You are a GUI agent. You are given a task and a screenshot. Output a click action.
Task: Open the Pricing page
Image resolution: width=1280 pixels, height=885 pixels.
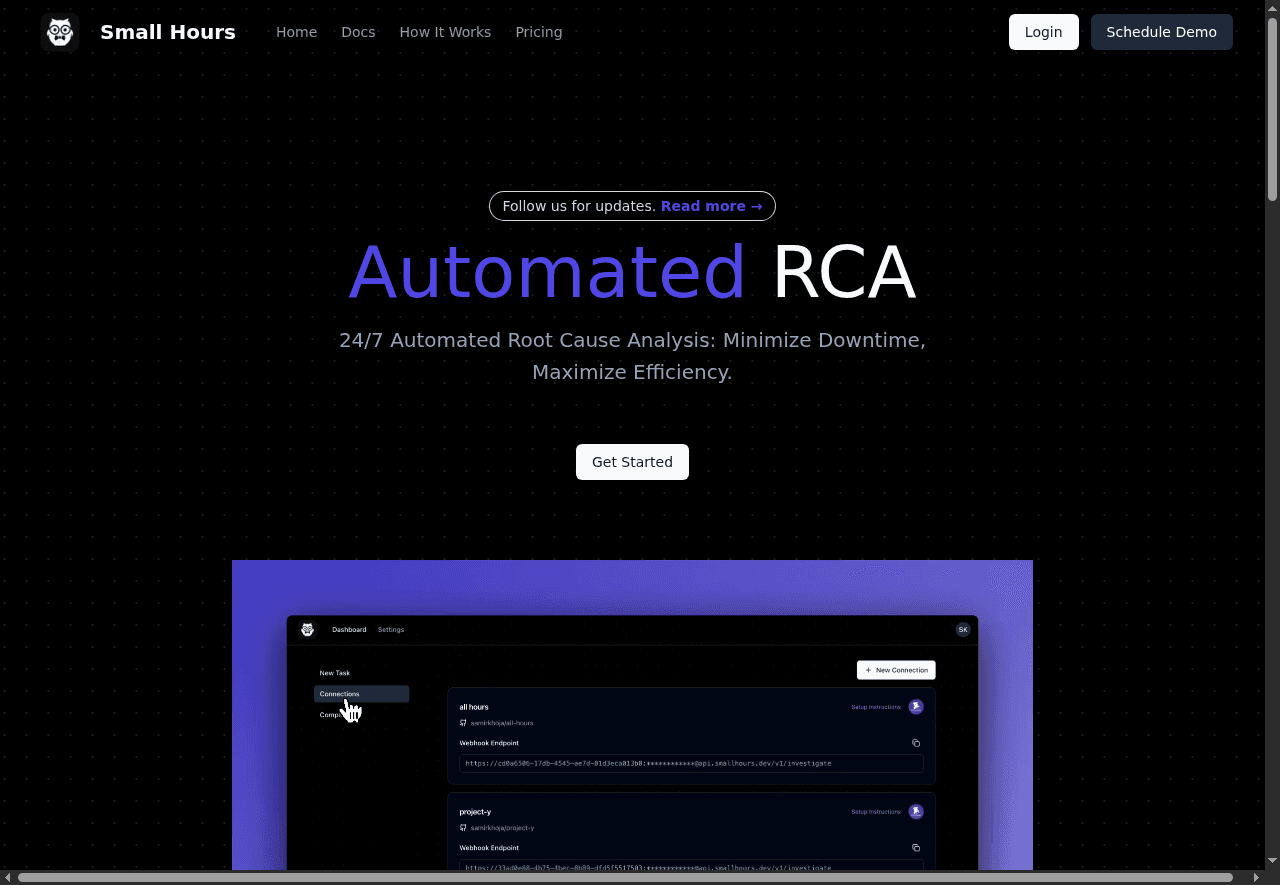click(x=538, y=32)
